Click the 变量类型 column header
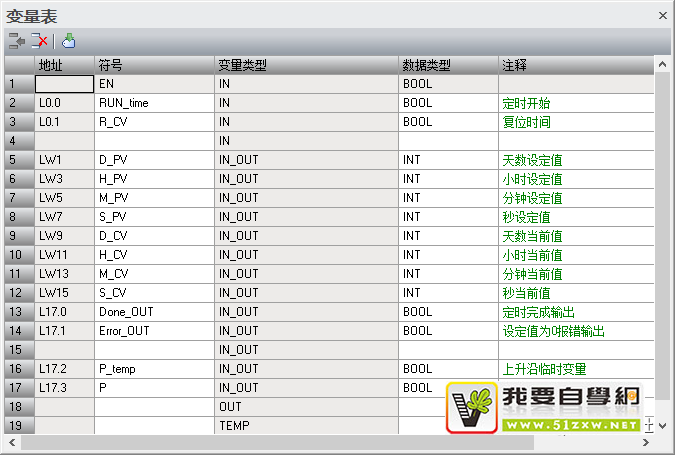The image size is (675, 455). click(306, 65)
